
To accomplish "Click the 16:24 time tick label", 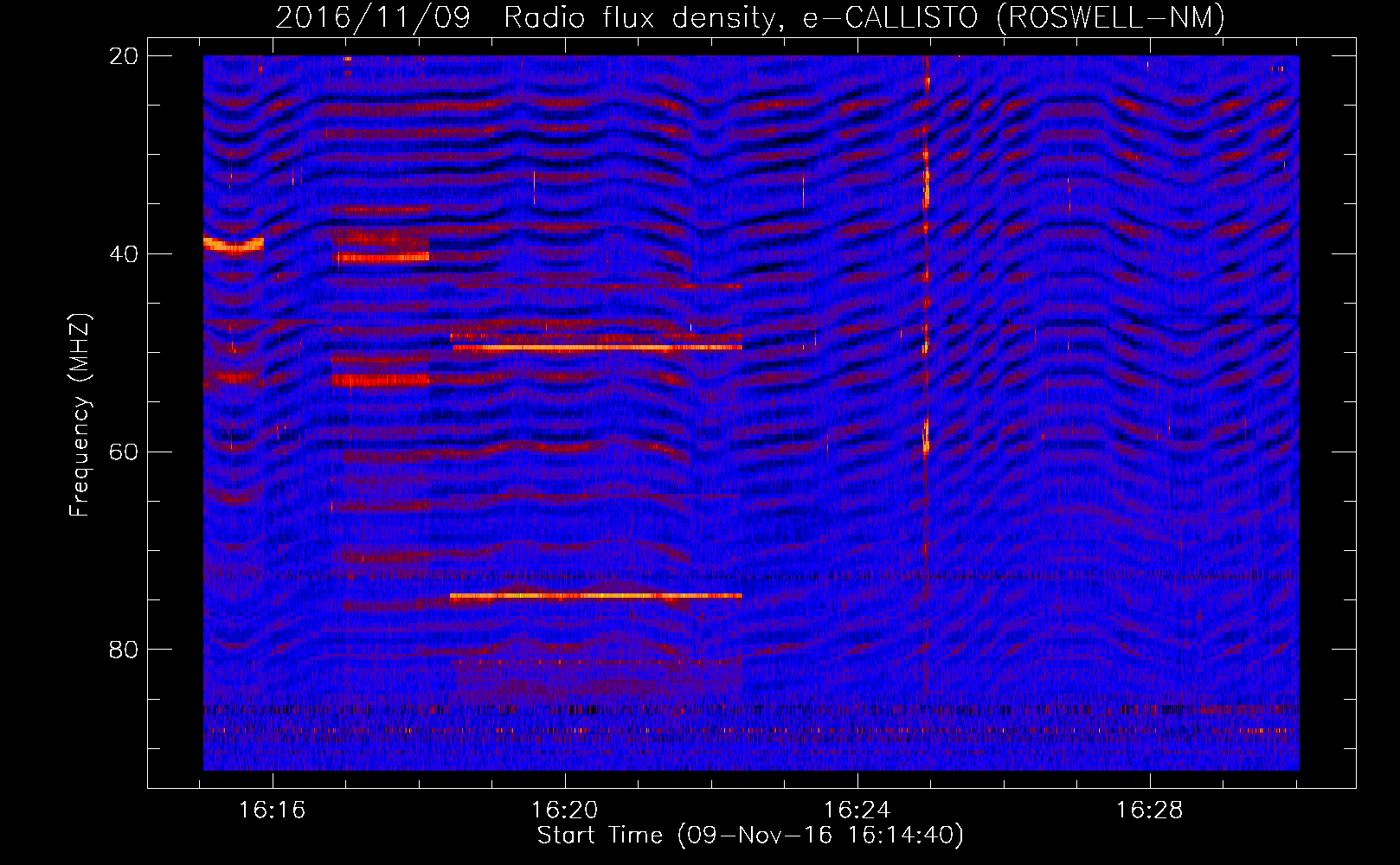I will point(857,811).
